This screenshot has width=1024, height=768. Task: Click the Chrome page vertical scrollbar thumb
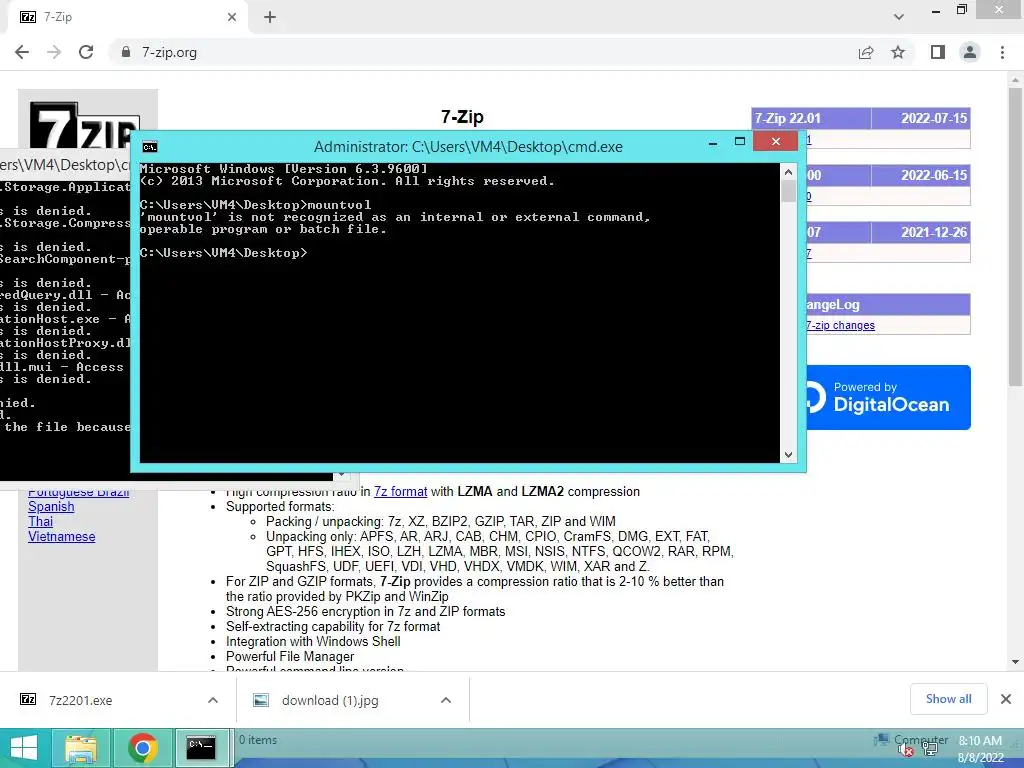(1015, 235)
